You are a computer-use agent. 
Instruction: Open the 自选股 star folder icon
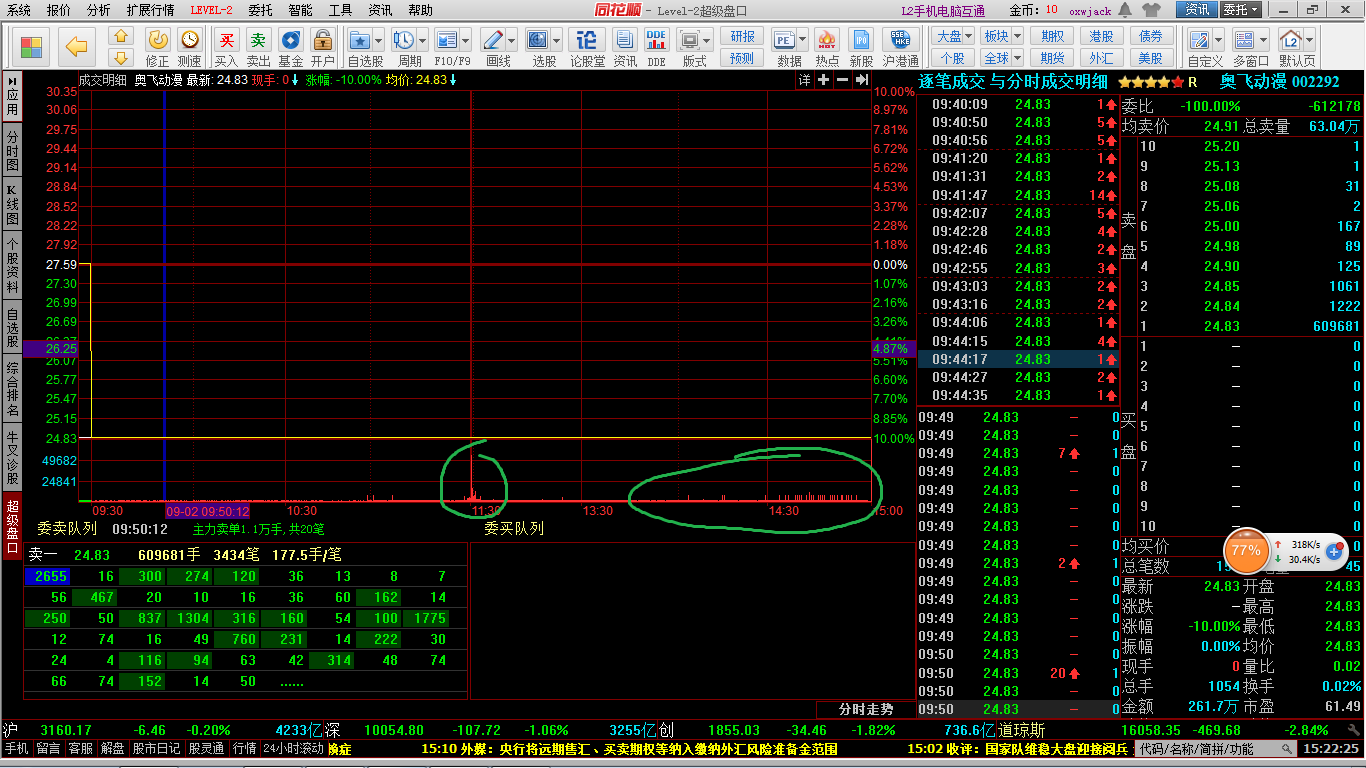pyautogui.click(x=361, y=40)
